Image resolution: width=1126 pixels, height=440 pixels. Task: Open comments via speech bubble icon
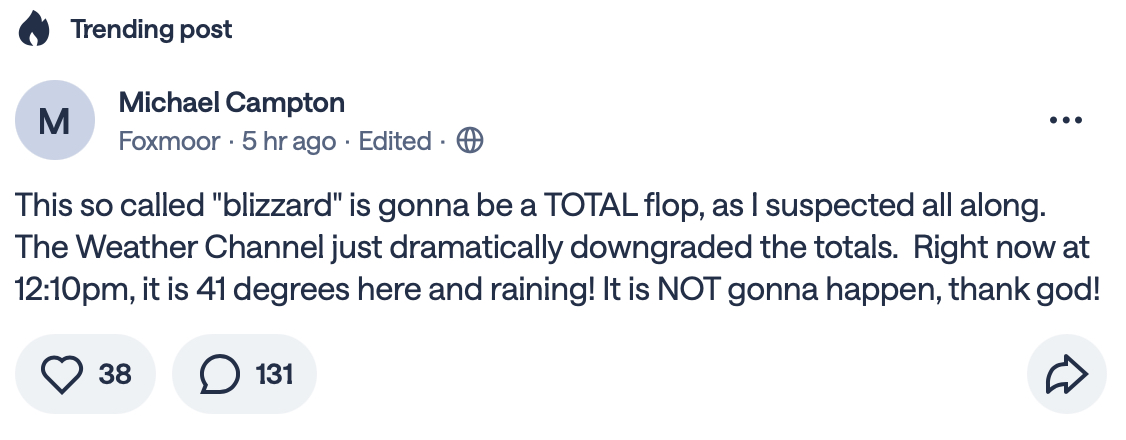pyautogui.click(x=216, y=374)
